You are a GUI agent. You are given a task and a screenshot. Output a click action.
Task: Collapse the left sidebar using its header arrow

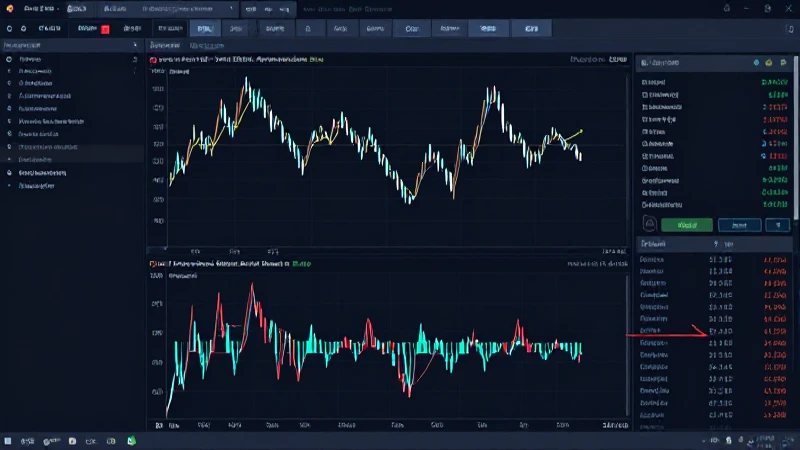coord(135,45)
